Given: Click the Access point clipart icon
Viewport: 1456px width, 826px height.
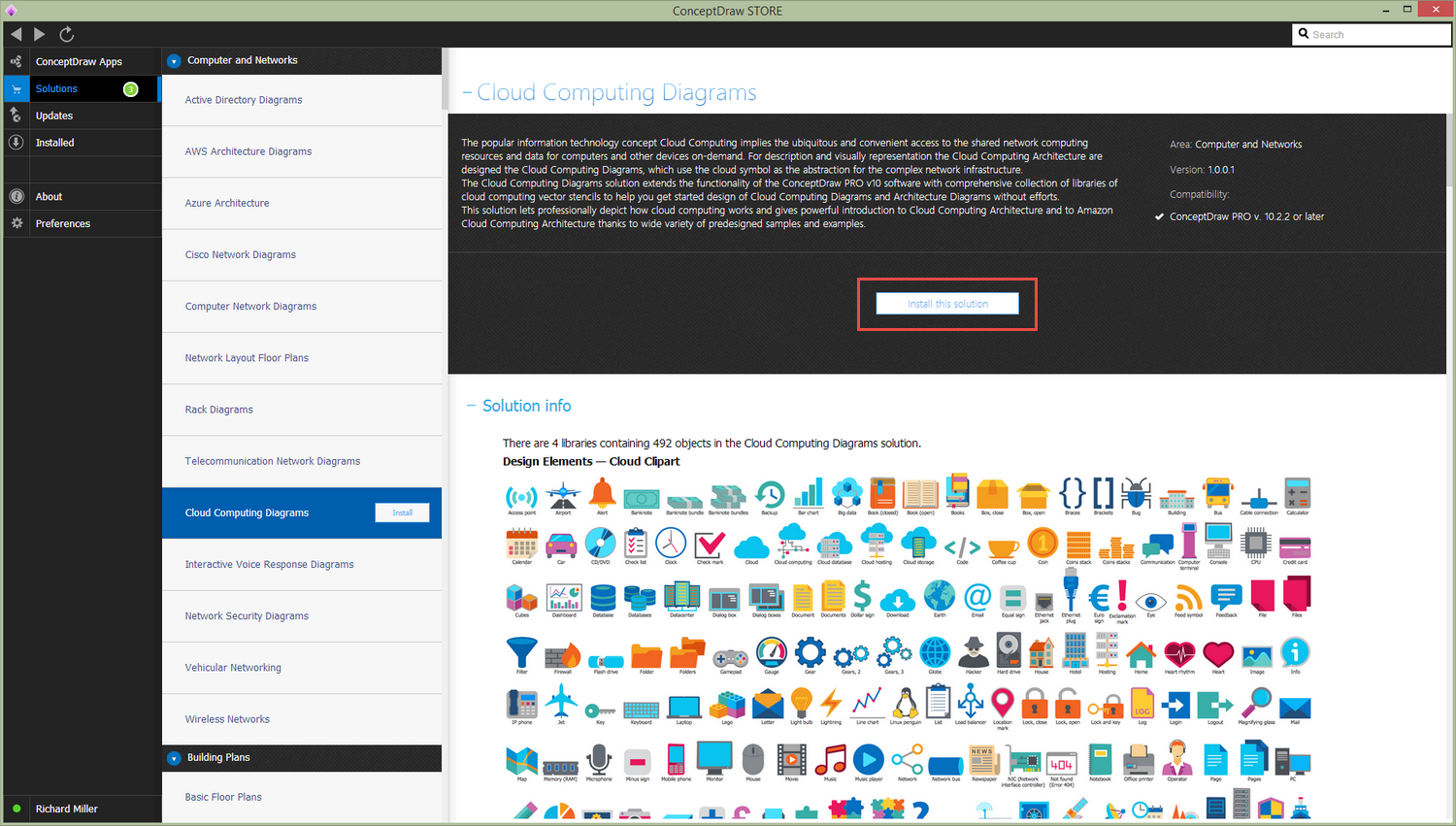Looking at the screenshot, I should tap(521, 498).
